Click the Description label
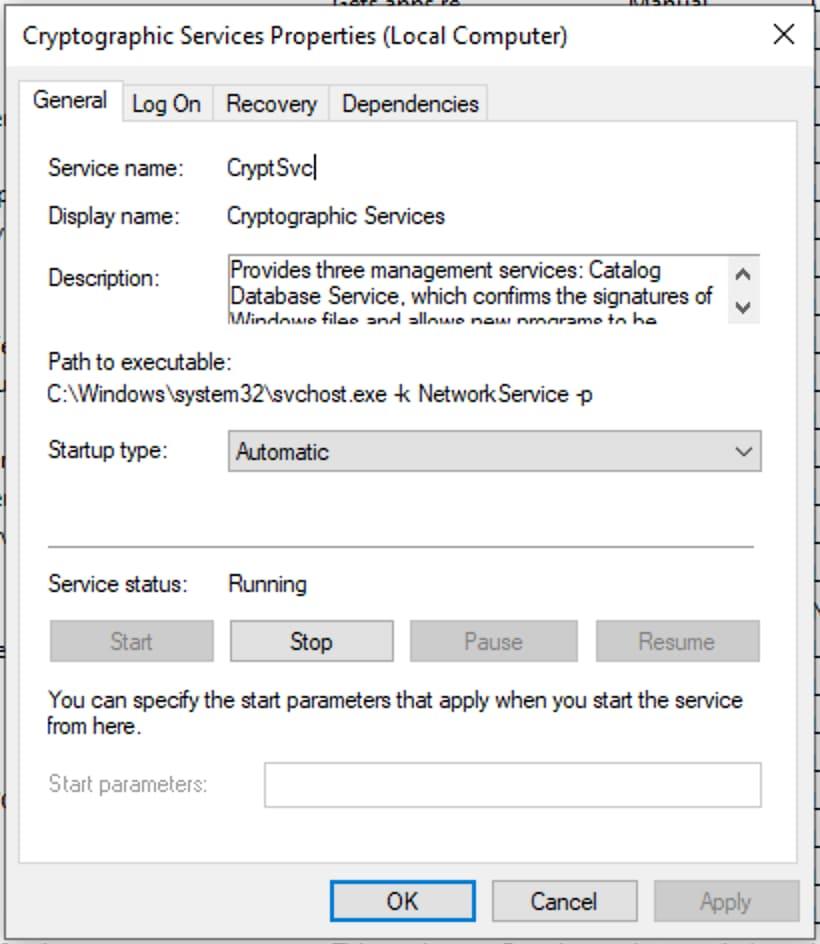 (104, 278)
